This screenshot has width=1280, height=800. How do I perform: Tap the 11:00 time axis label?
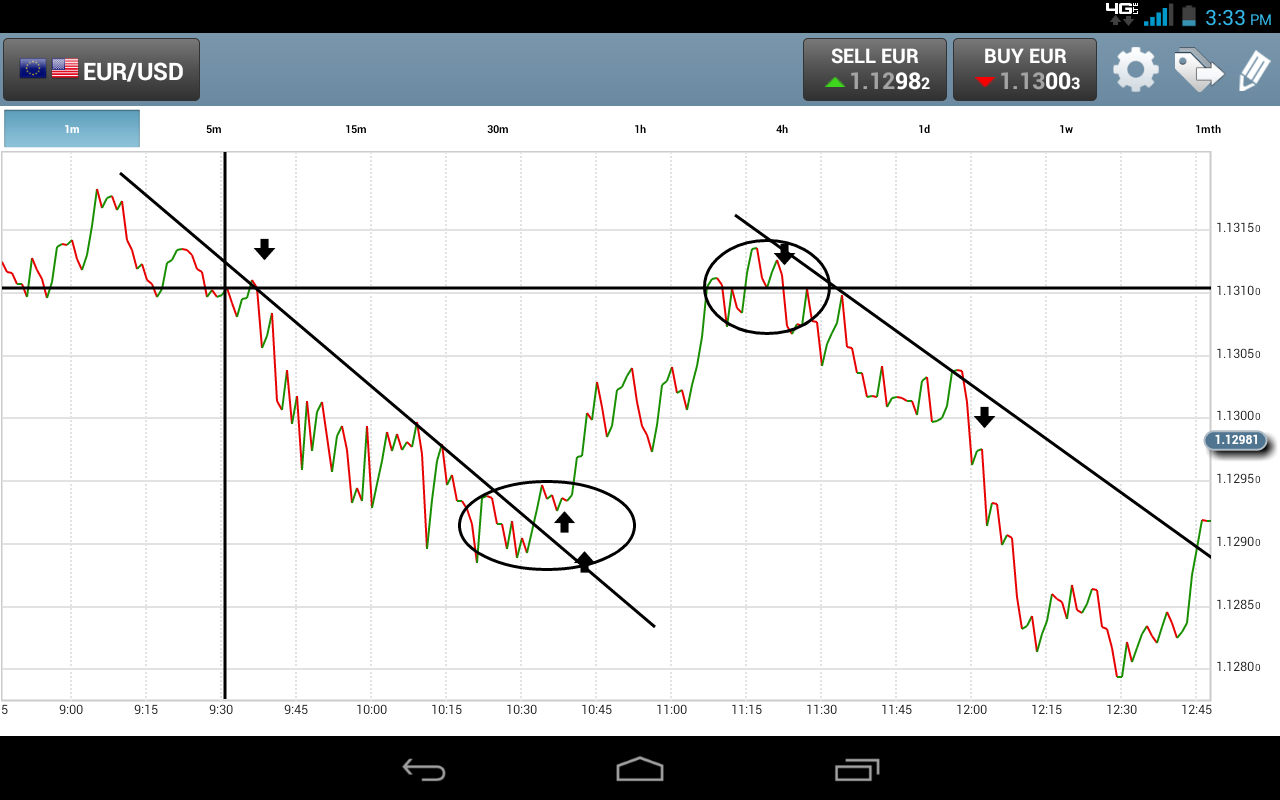pyautogui.click(x=671, y=710)
